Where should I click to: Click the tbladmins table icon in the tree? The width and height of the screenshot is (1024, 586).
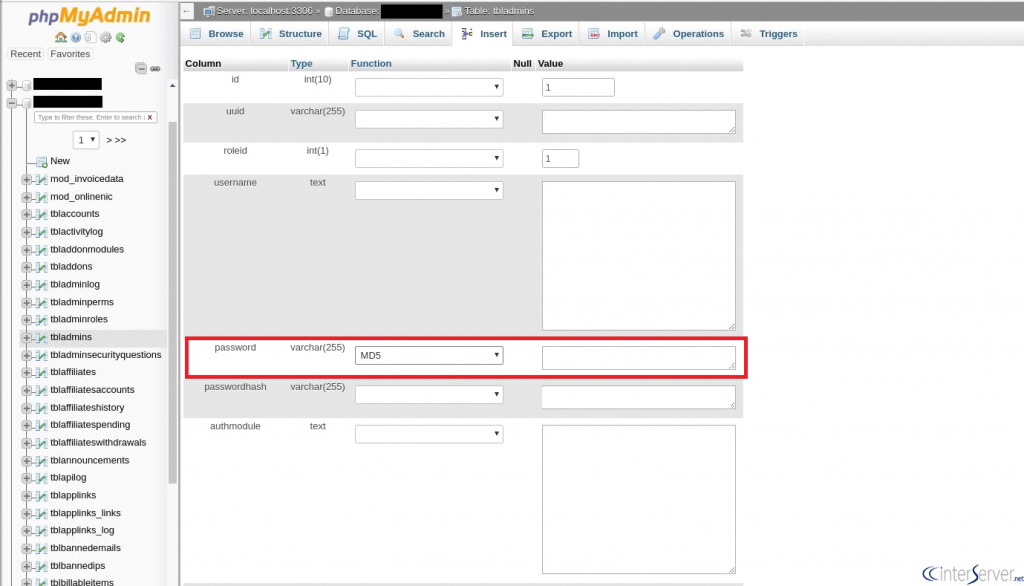point(42,337)
